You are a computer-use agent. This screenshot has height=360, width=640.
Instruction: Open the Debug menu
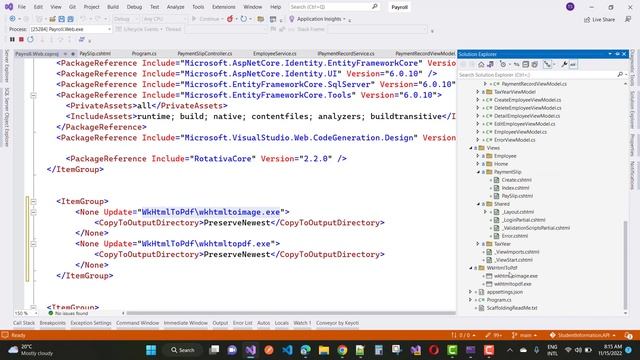coord(134,7)
